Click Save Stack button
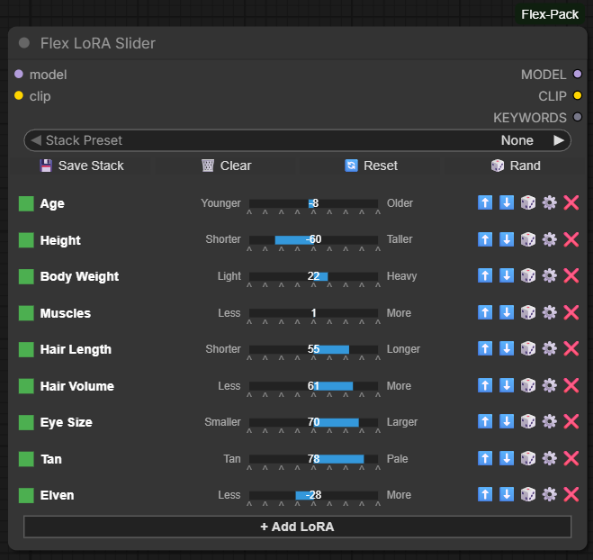 click(x=82, y=166)
